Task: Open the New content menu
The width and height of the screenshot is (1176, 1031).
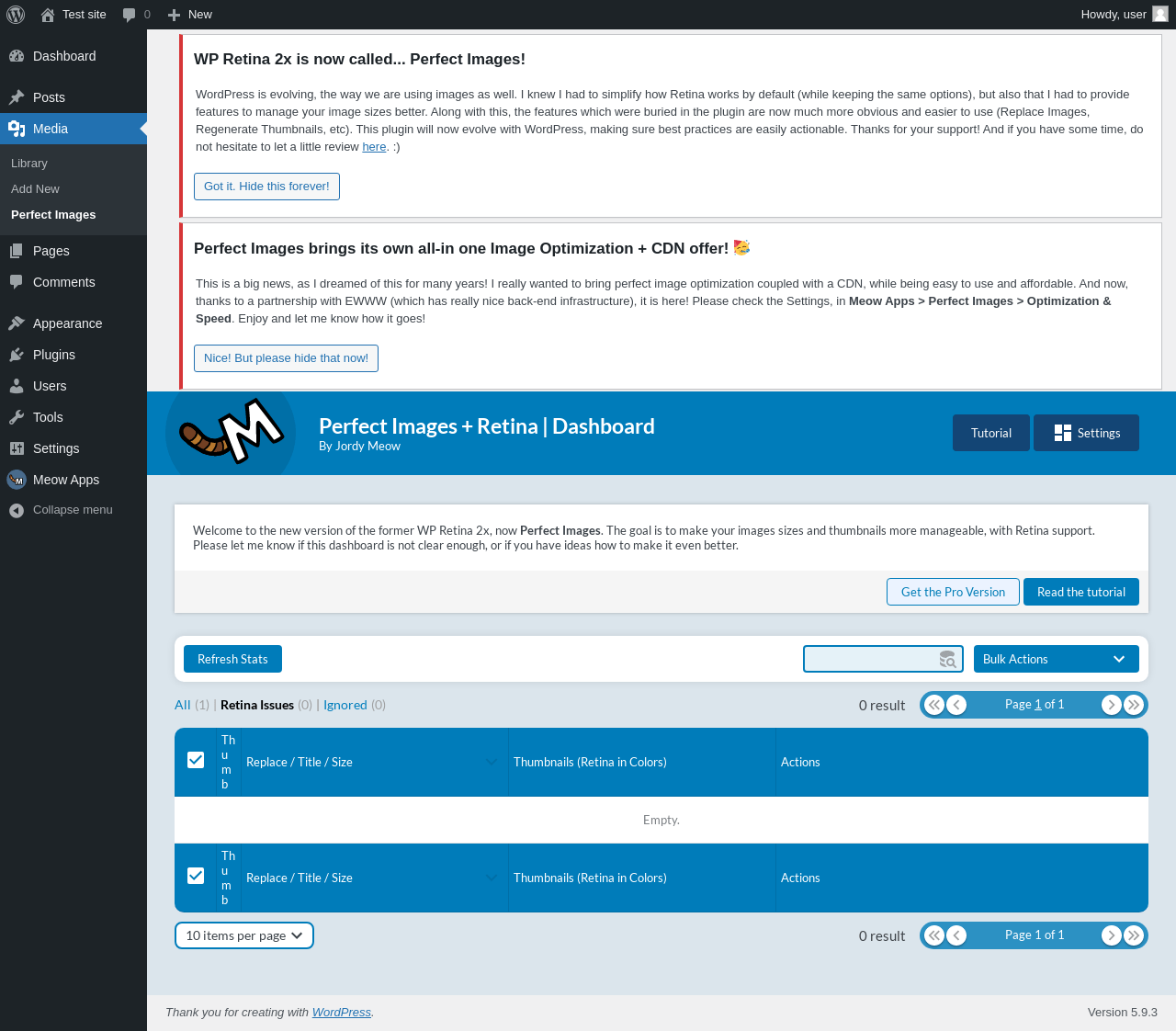Action: point(189,15)
